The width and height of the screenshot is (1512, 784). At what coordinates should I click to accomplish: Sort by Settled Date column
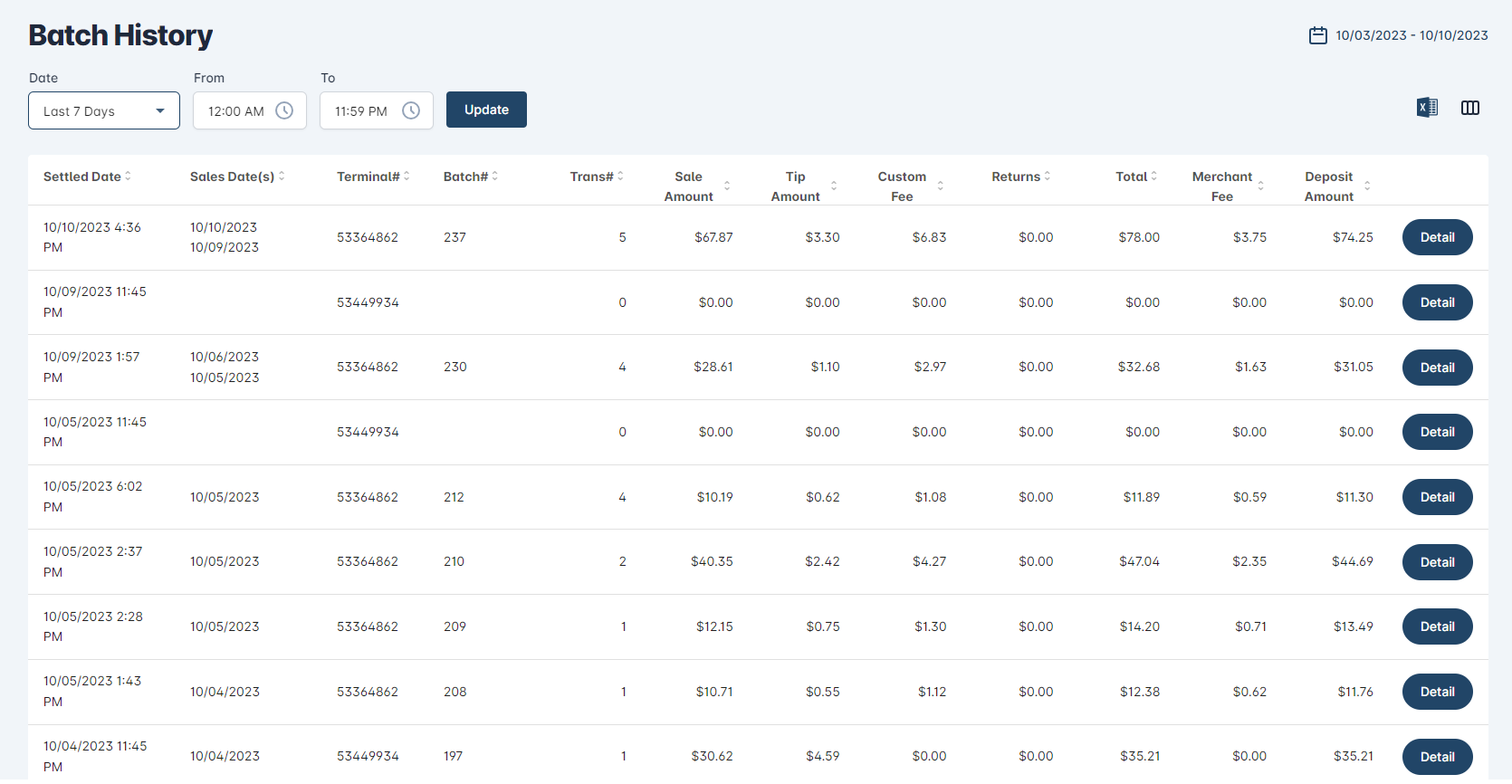87,177
